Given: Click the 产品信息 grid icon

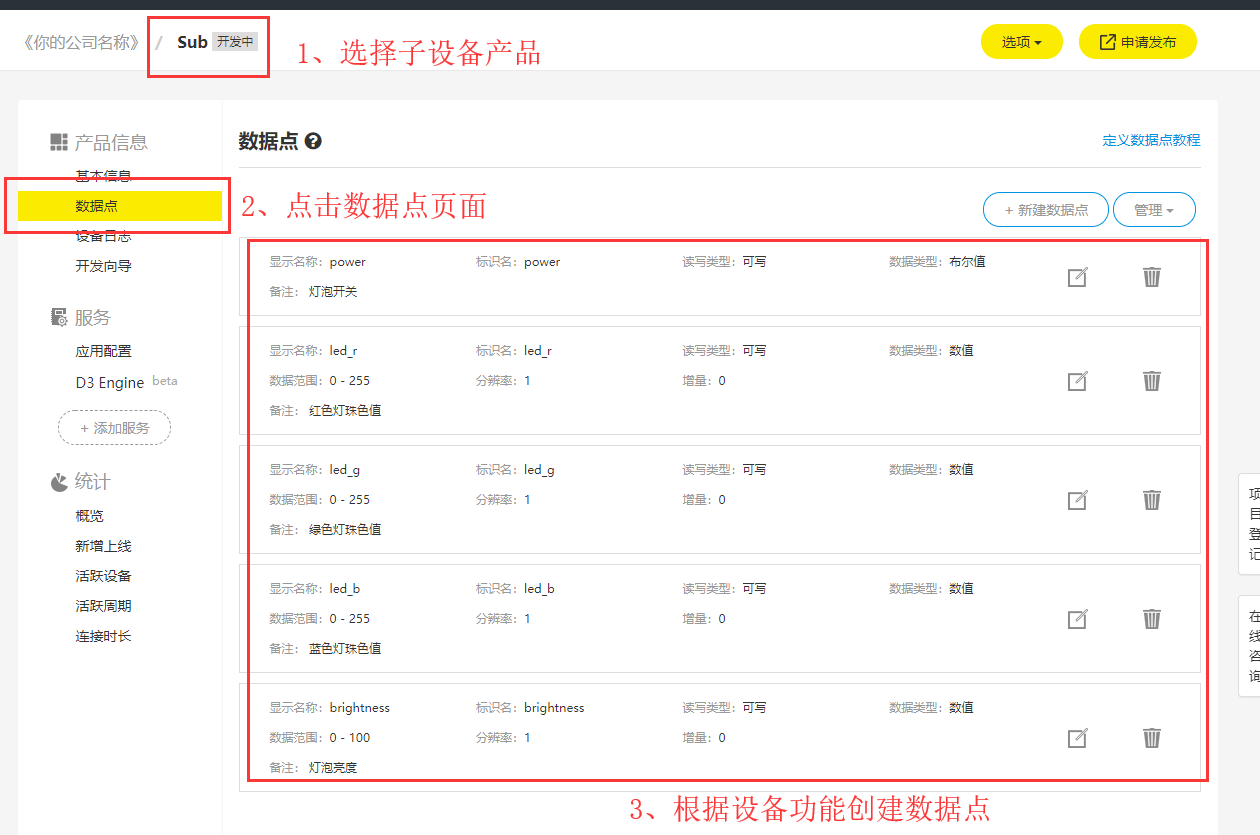Looking at the screenshot, I should (59, 142).
